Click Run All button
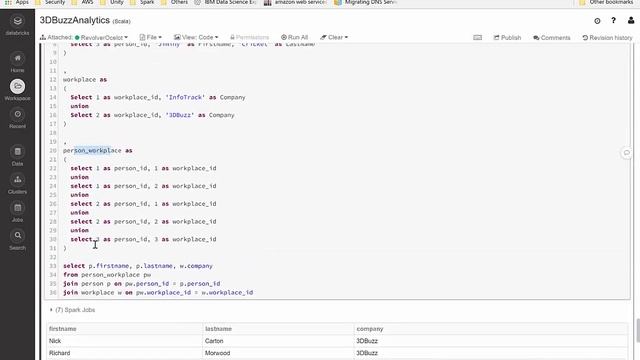The width and height of the screenshot is (640, 360). [x=294, y=37]
